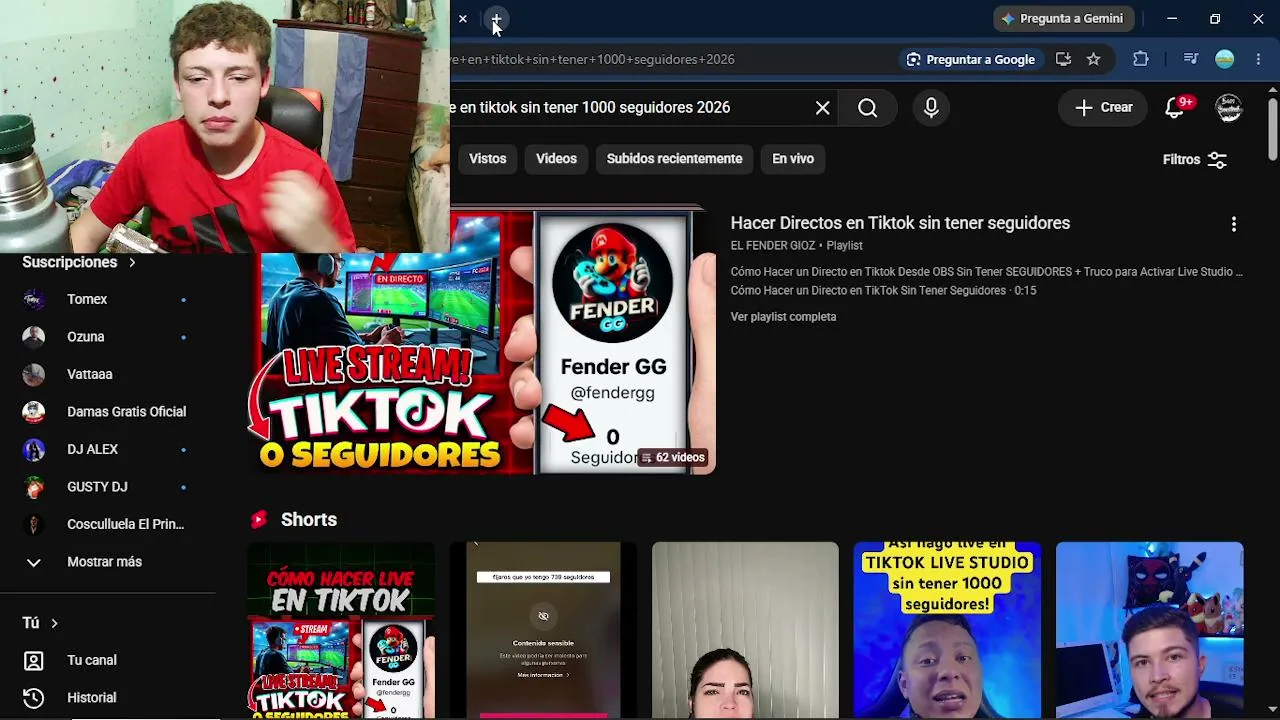Screen dimensions: 1280x720
Task: Open playlist Hacer Directos en Tiktok sin tener seguidores
Action: 900,223
